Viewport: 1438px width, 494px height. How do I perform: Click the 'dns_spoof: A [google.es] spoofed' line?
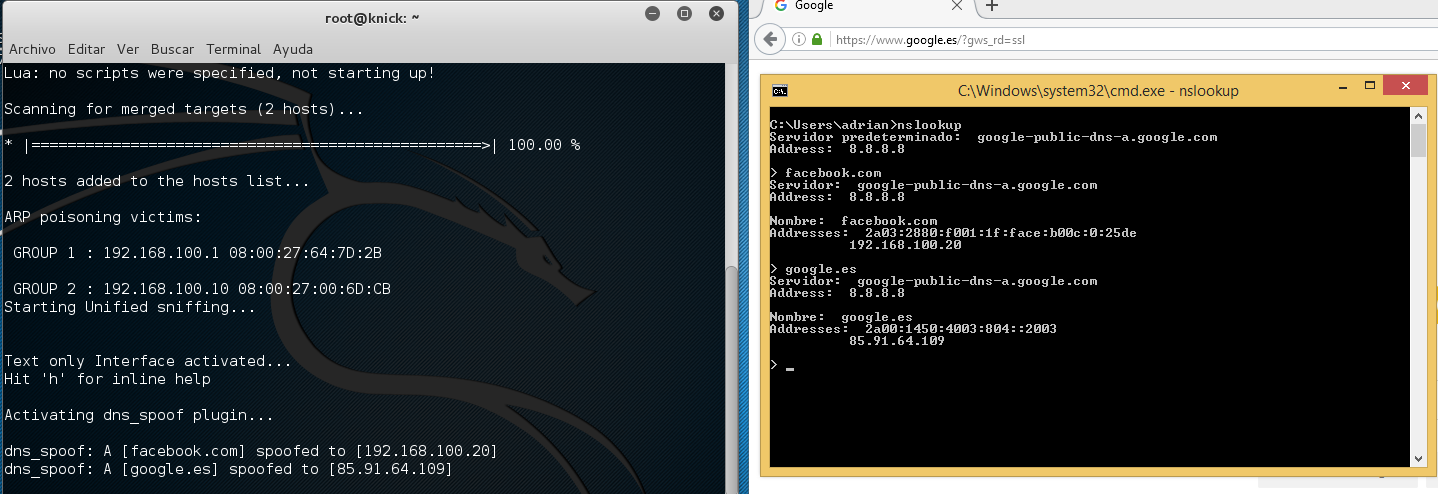click(228, 469)
